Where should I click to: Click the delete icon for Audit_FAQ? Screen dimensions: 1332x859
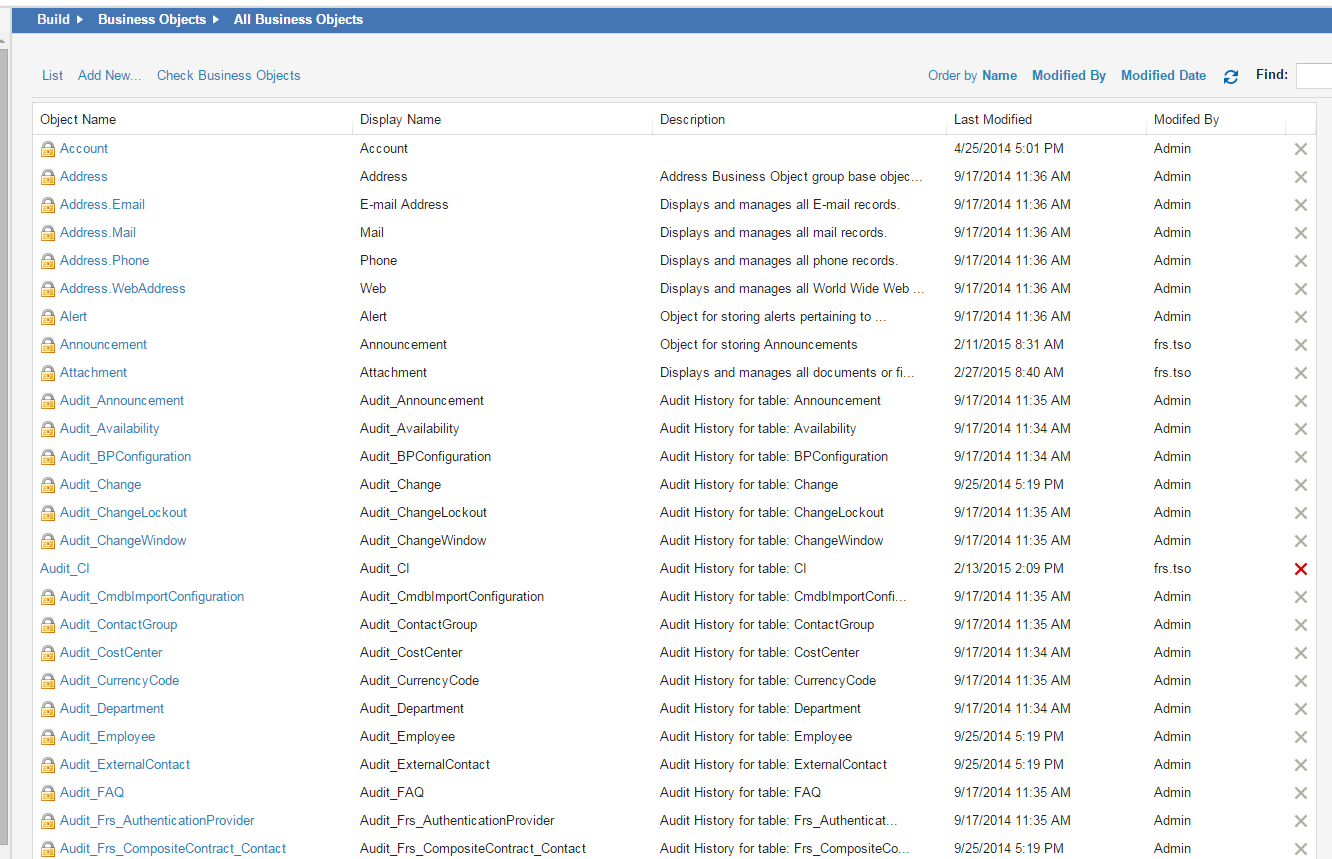pos(1301,792)
